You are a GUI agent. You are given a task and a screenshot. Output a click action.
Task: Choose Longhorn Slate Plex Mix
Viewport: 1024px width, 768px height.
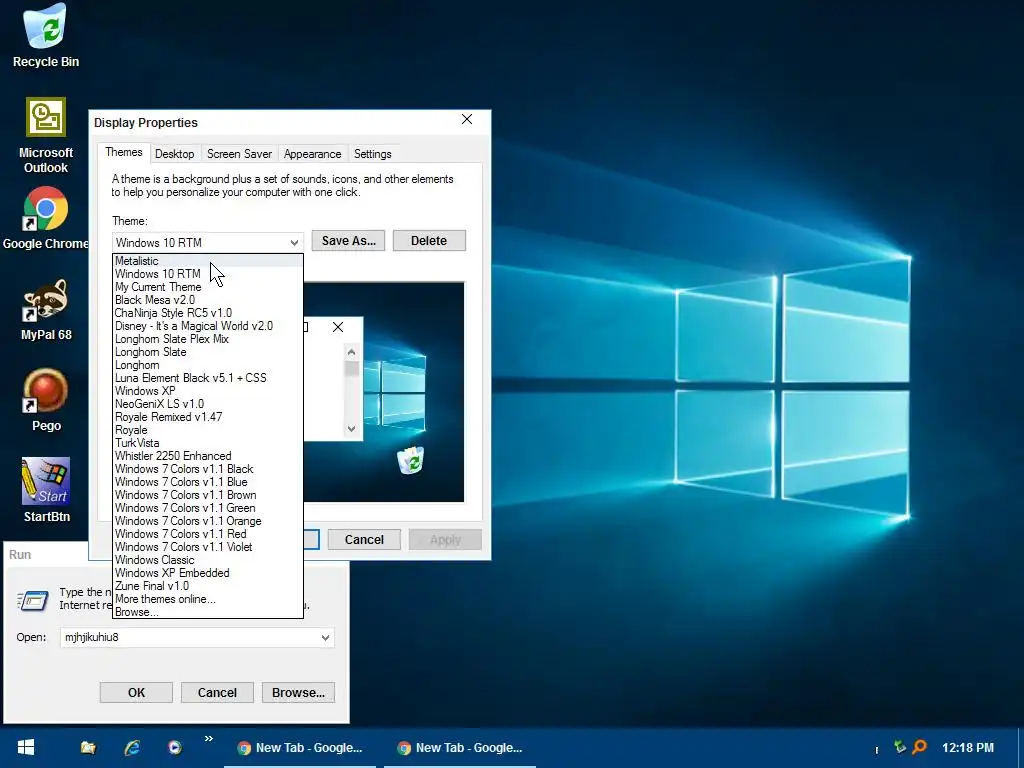click(x=208, y=339)
